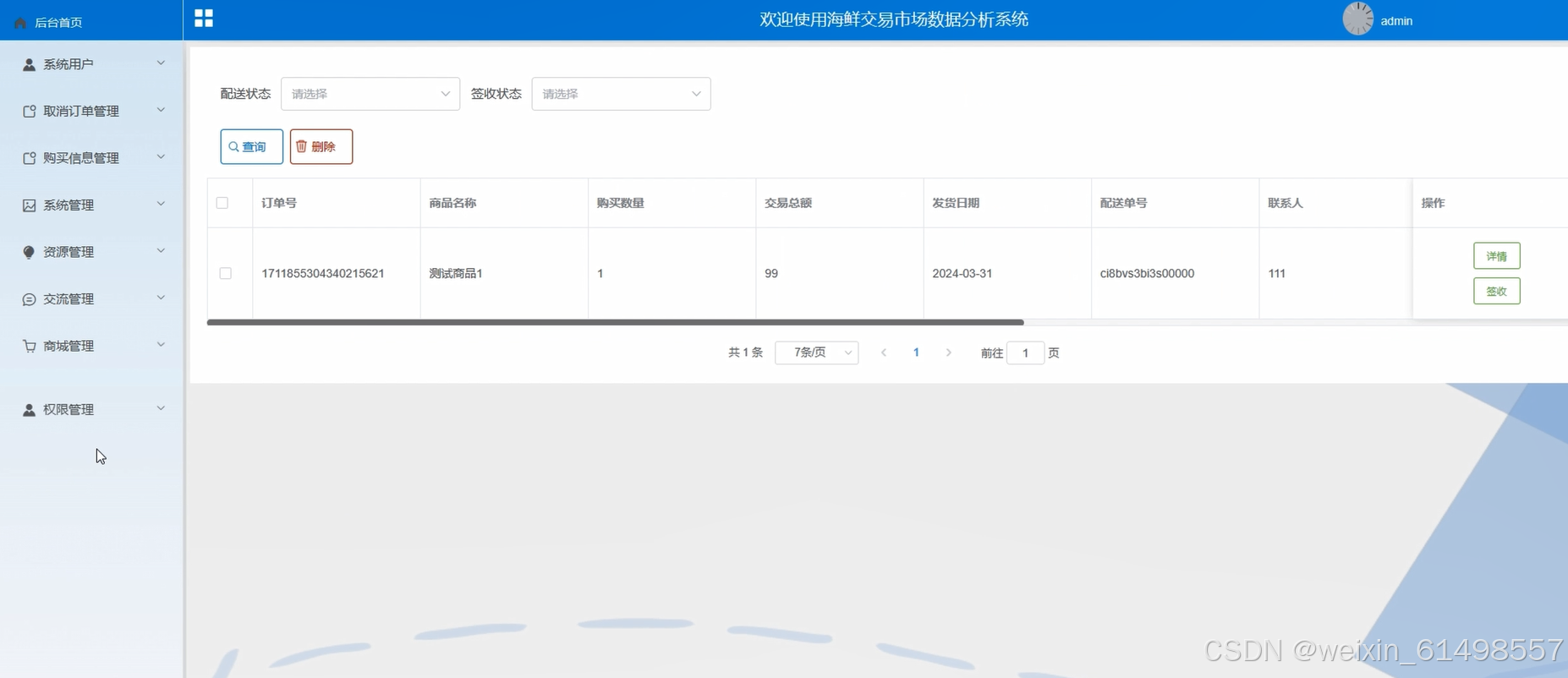Click the 权限管理 person icon
This screenshot has height=678, width=1568.
click(x=29, y=409)
